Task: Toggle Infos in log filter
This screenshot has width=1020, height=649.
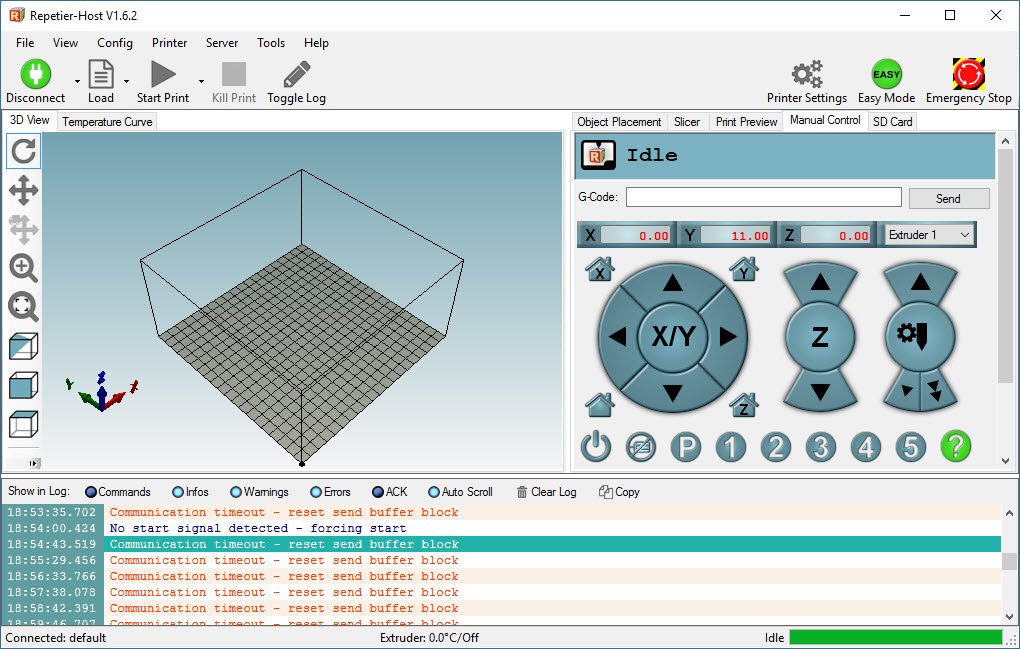Action: tap(191, 492)
